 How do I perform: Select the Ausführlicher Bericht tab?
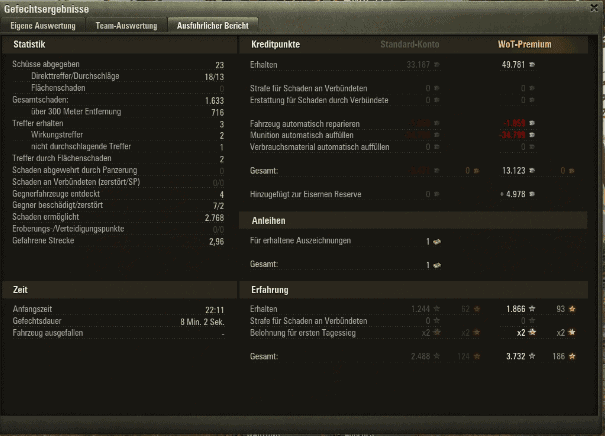[213, 26]
